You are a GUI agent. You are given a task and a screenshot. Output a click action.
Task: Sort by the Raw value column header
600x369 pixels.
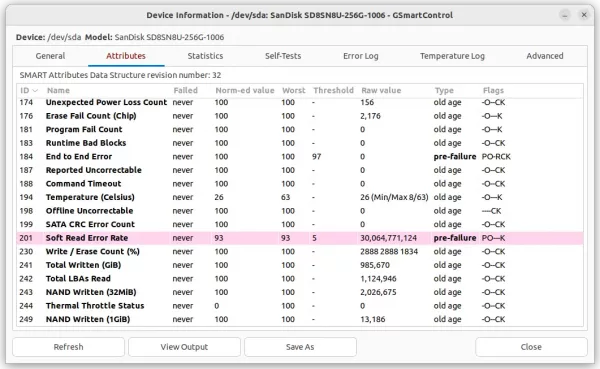coord(381,91)
